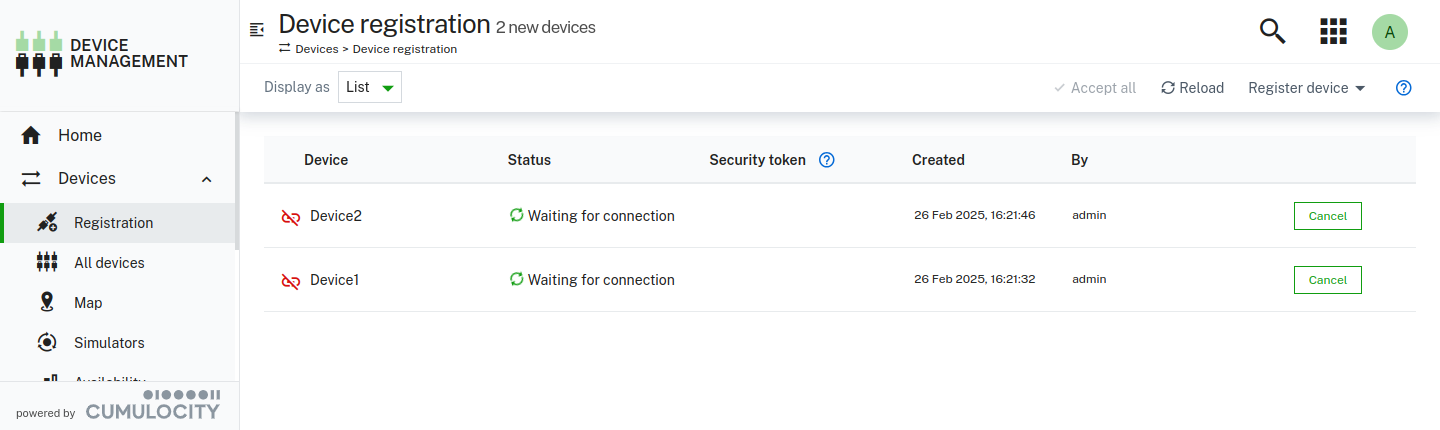Click the Status column header

pos(529,160)
